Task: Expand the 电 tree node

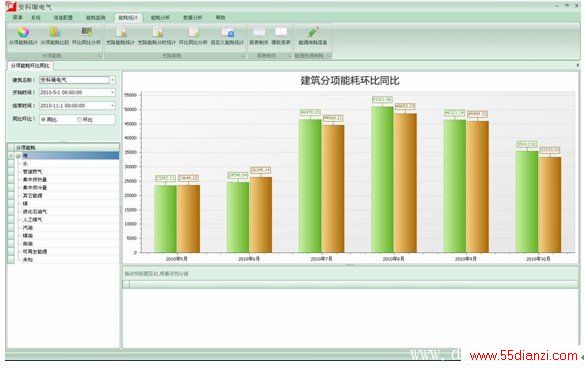Action: (x=18, y=156)
